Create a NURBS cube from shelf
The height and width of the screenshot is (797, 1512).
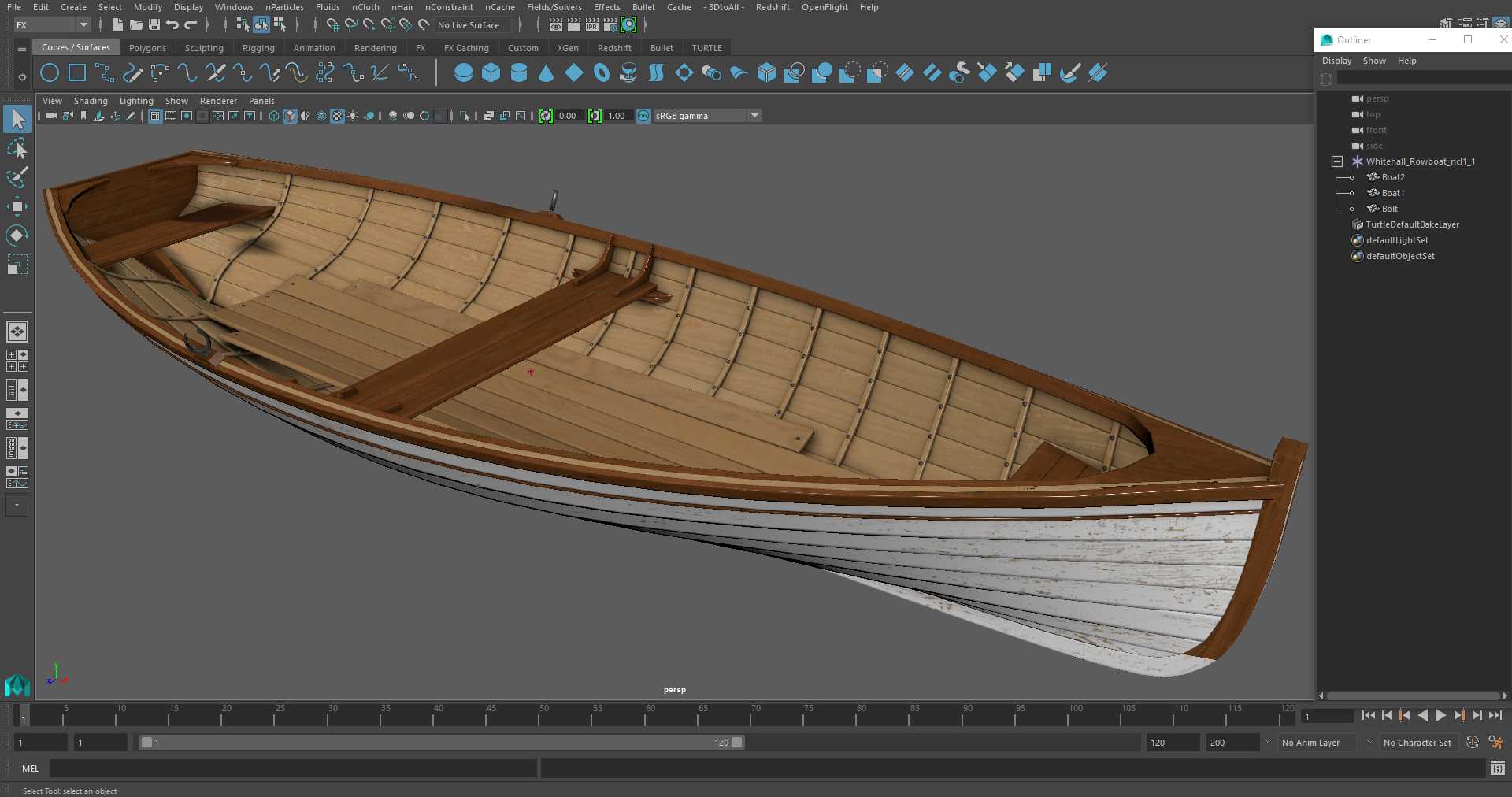point(491,73)
